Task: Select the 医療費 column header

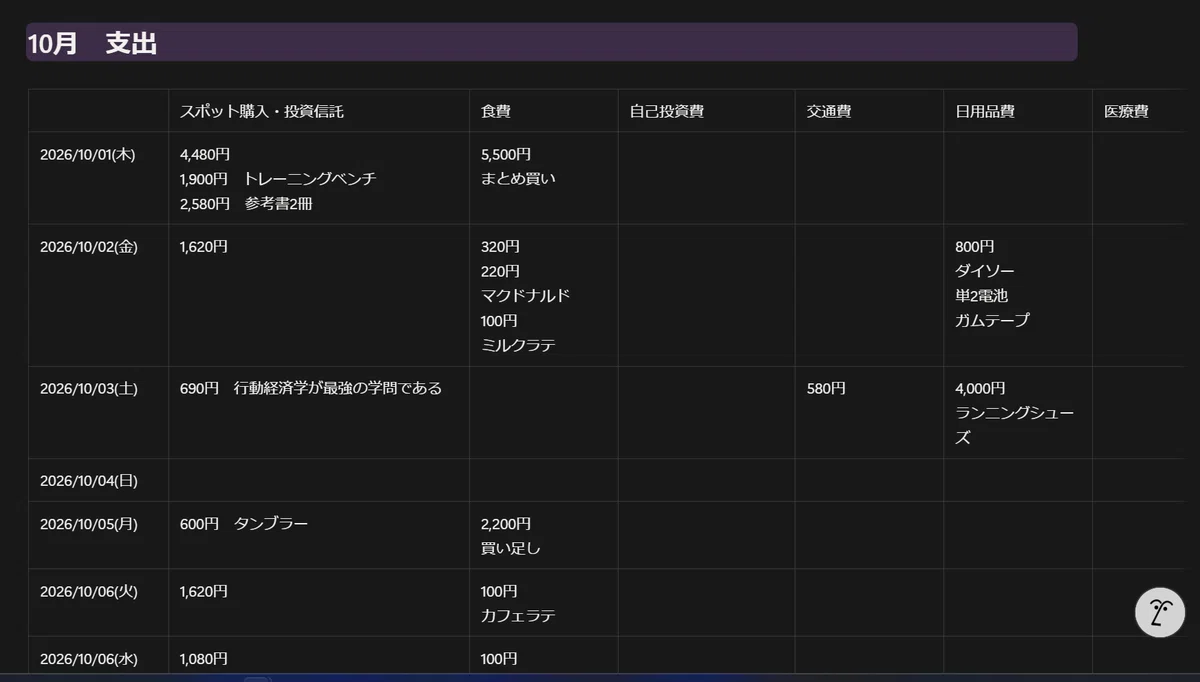Action: [1126, 111]
